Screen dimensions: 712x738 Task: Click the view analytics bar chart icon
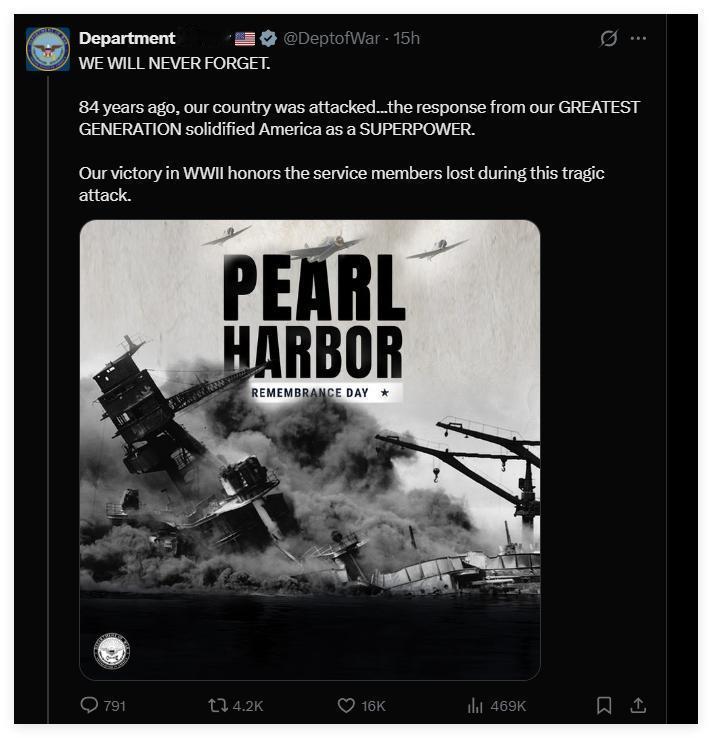coord(475,705)
